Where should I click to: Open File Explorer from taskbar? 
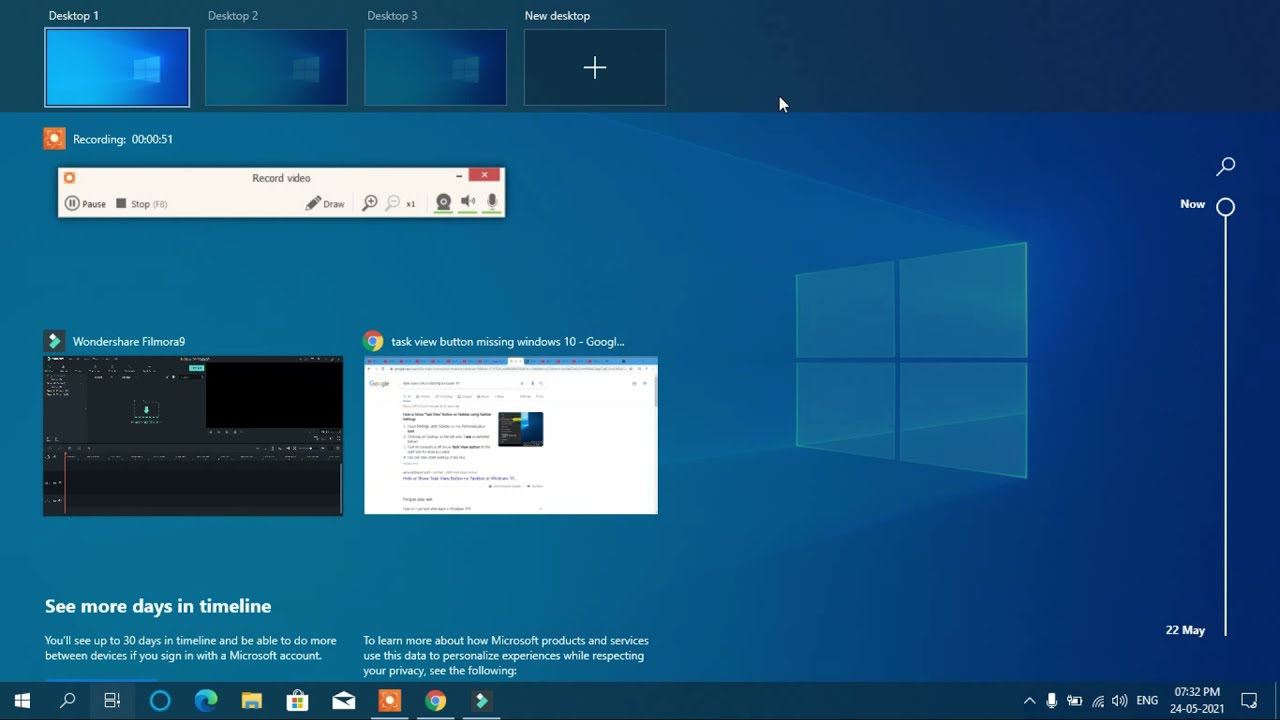252,701
